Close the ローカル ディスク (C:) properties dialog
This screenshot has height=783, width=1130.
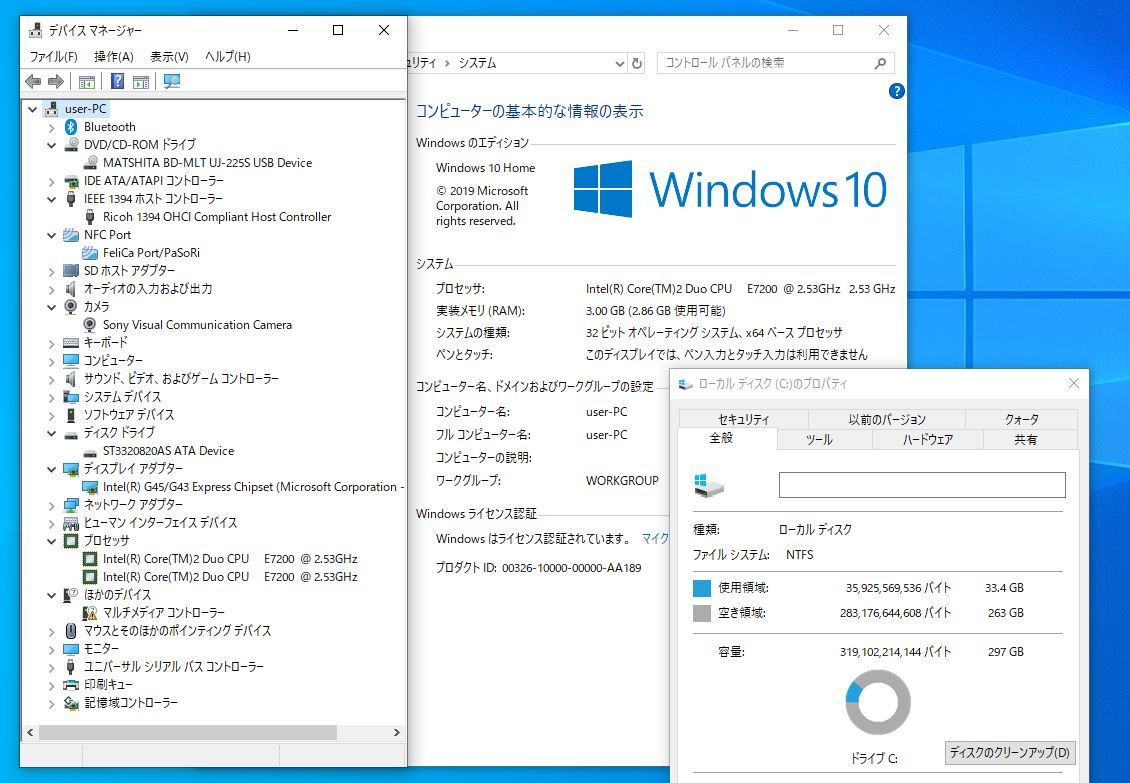coord(1074,384)
